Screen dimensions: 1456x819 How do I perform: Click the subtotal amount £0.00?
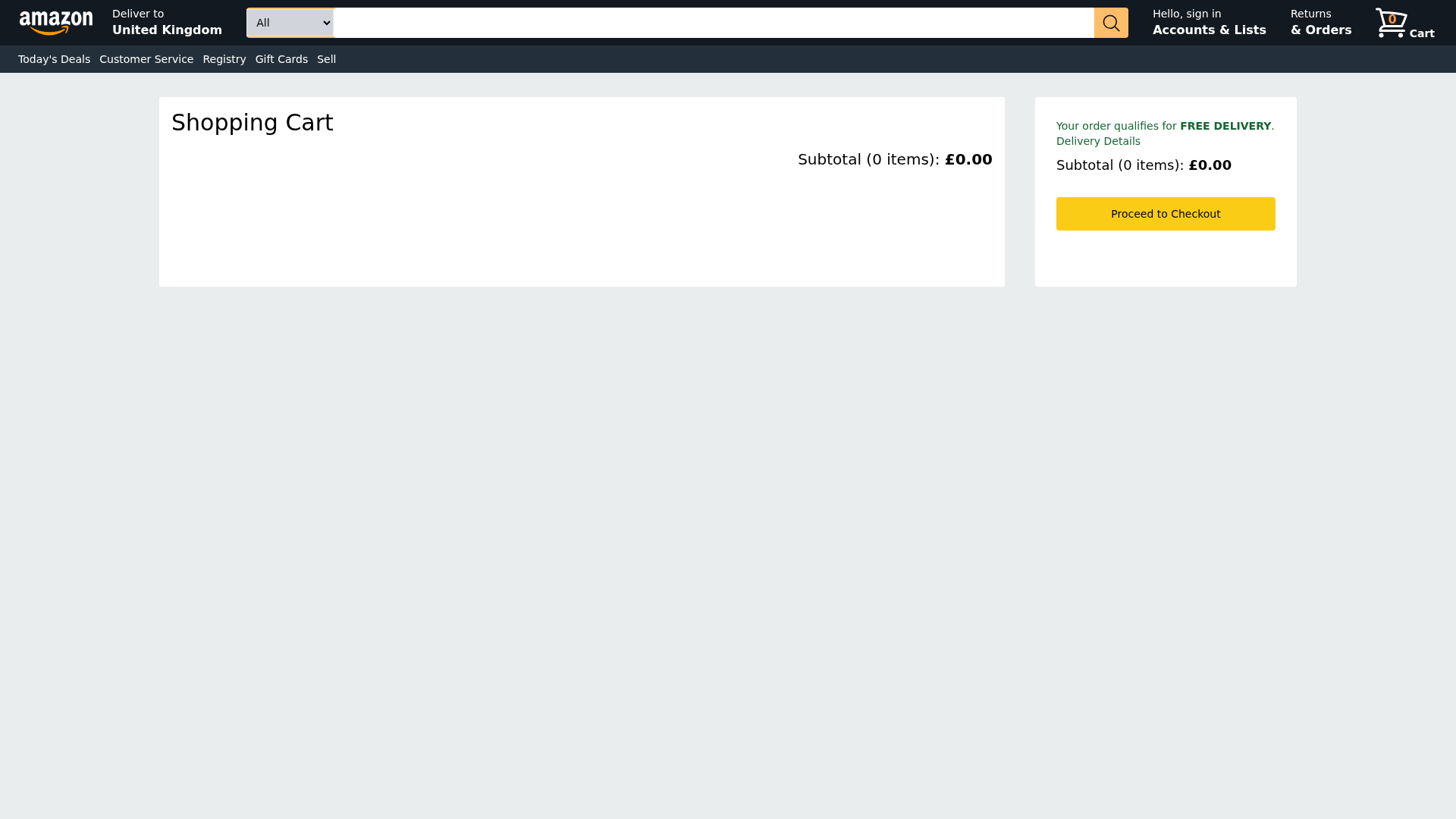point(968,159)
